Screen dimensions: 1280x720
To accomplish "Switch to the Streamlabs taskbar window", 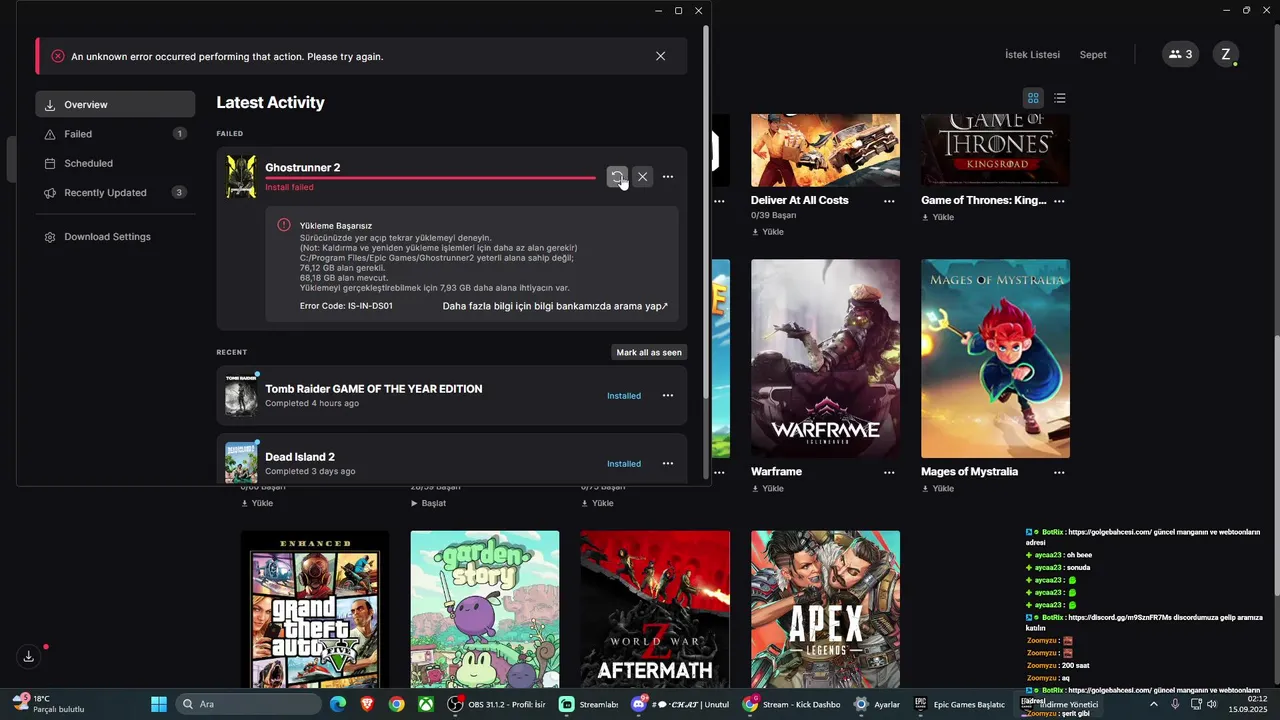I will coord(590,704).
